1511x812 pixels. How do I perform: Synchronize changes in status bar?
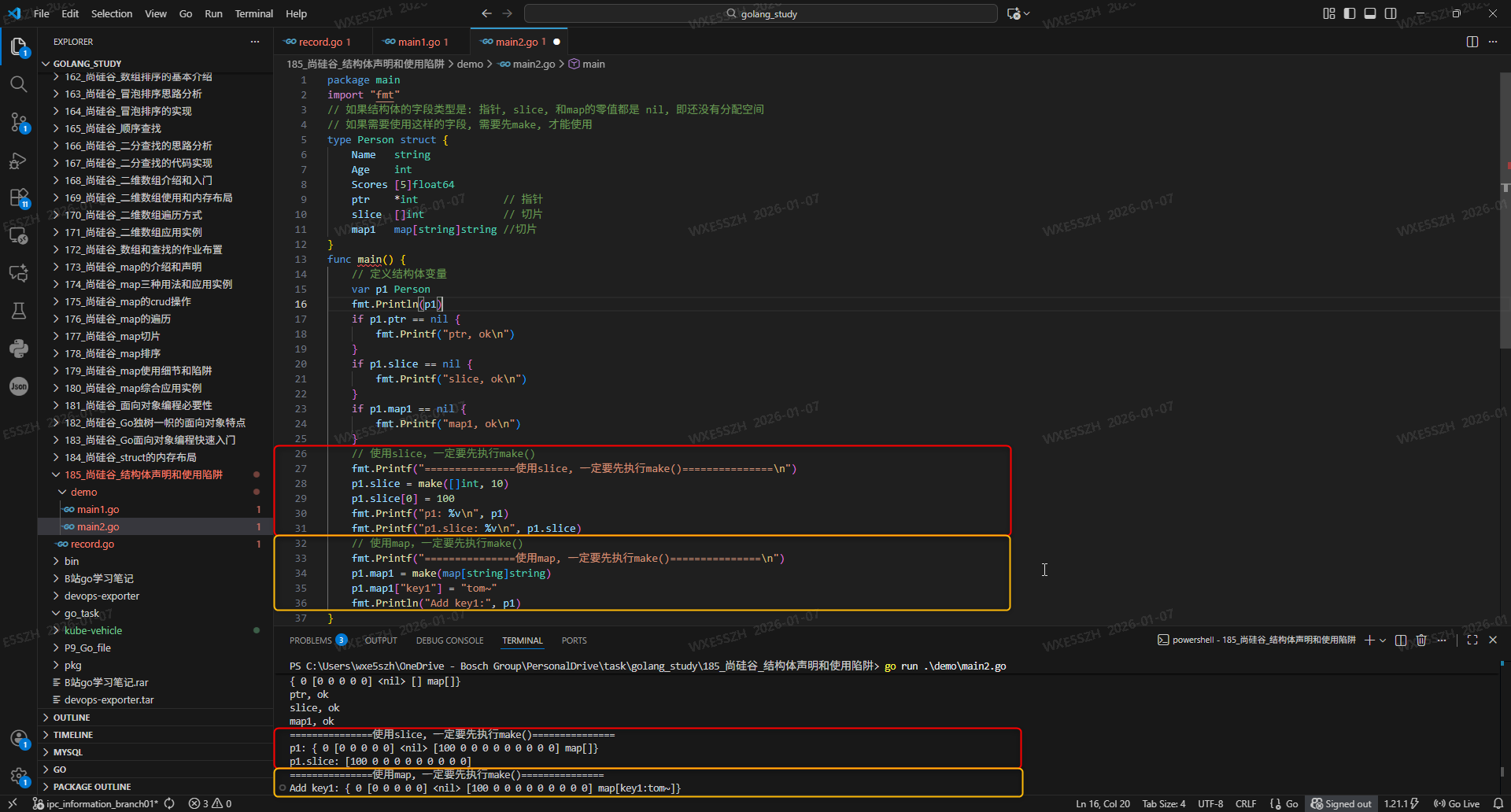point(169,803)
